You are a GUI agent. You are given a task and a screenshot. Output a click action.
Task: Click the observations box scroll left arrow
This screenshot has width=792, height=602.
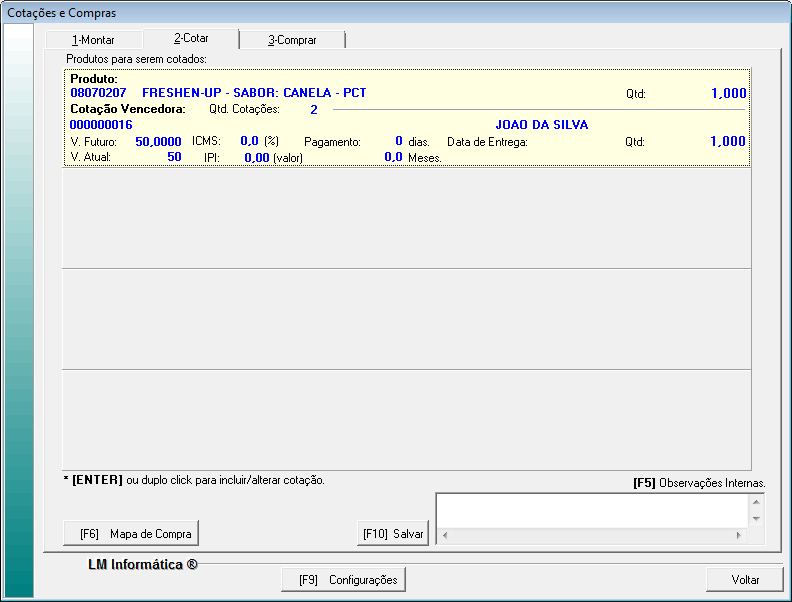[x=445, y=535]
